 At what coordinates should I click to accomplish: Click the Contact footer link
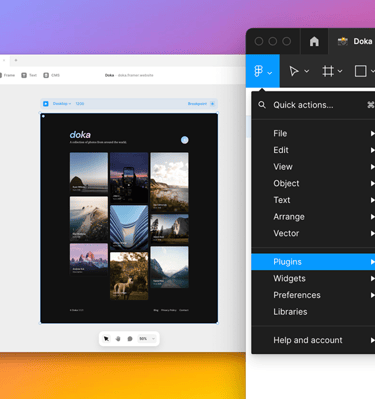(184, 310)
